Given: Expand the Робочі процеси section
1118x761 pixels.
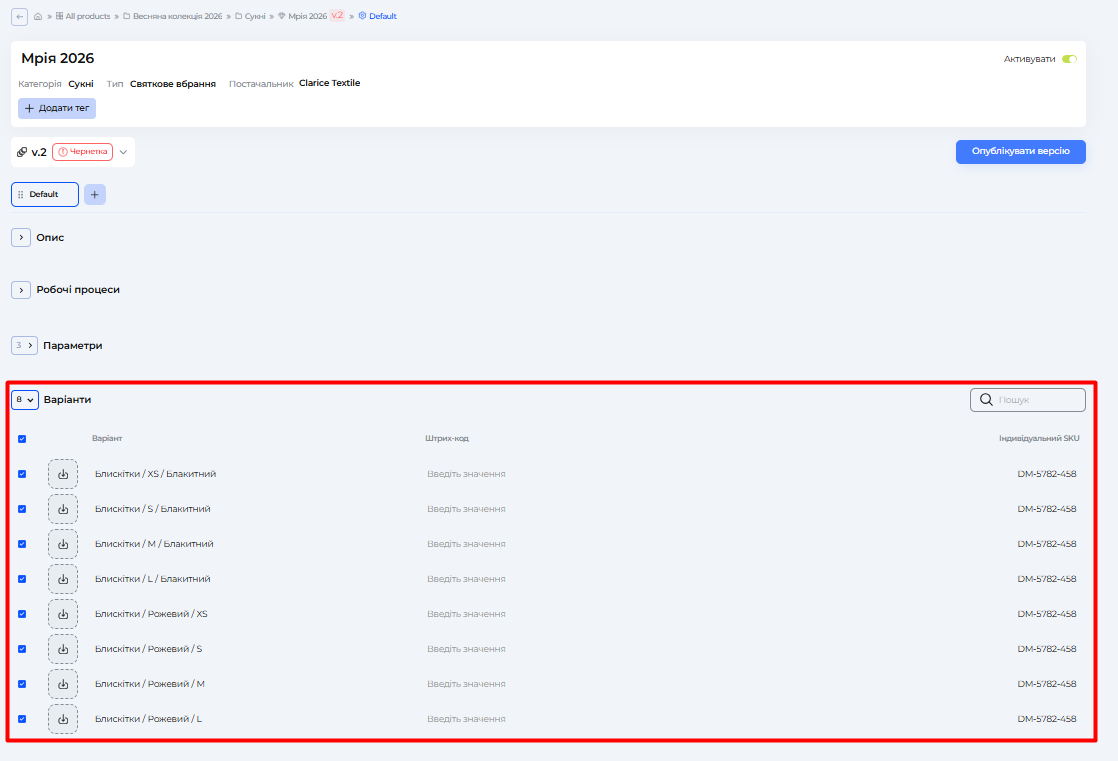Looking at the screenshot, I should 21,290.
